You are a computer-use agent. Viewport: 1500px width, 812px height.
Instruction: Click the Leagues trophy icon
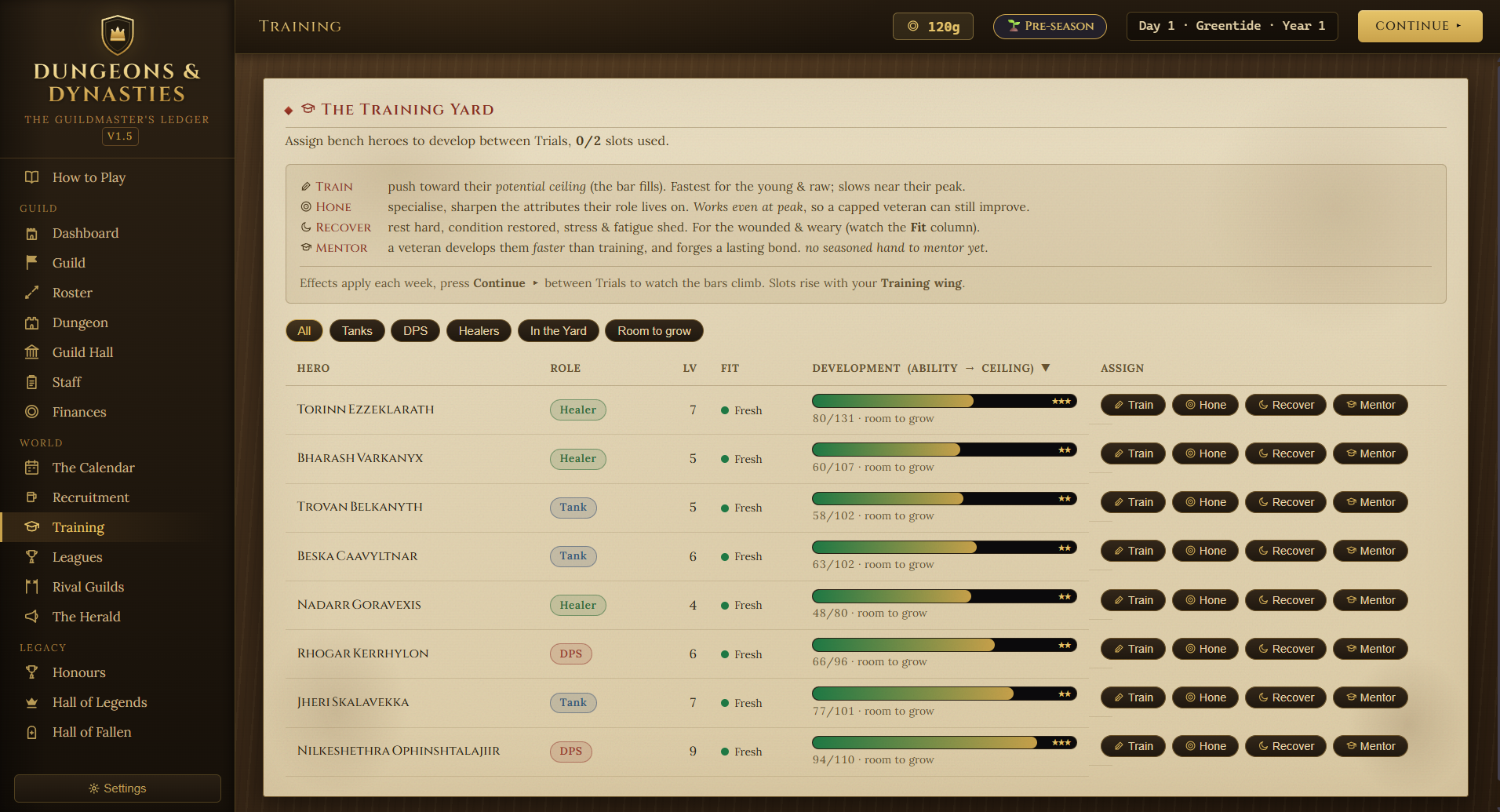[31, 557]
